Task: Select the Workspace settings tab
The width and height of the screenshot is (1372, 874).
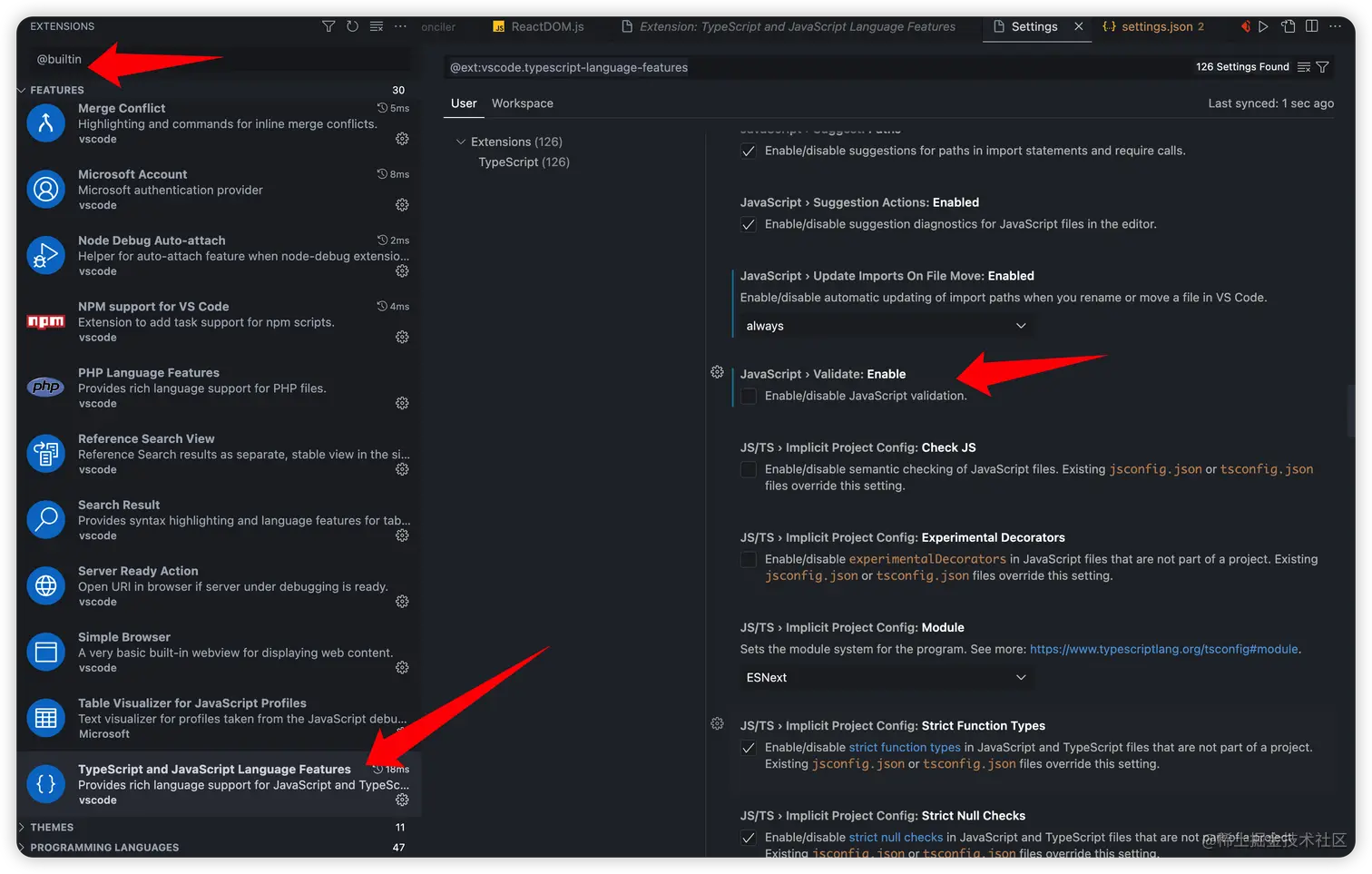Action: 523,103
